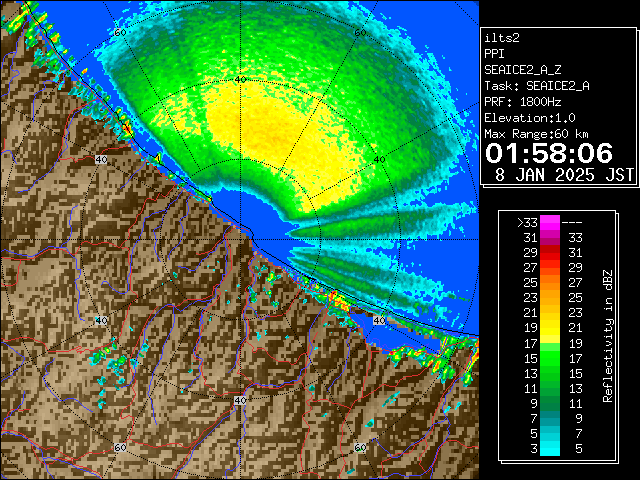Viewport: 640px width, 480px height.
Task: Click the 01:58:06 timestamp
Action: coord(549,153)
